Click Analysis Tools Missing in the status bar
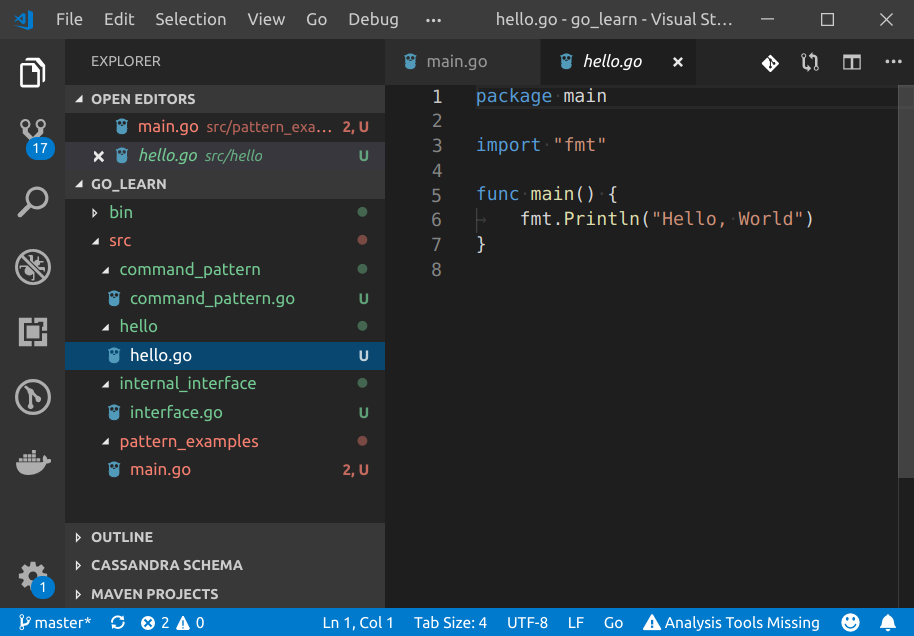This screenshot has height=636, width=914. (x=731, y=622)
